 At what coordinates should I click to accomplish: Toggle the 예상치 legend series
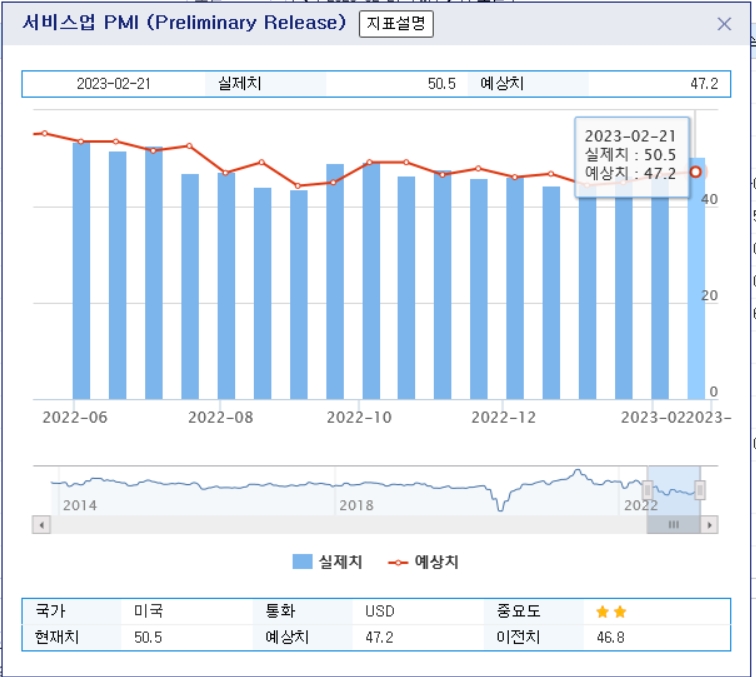[423, 561]
